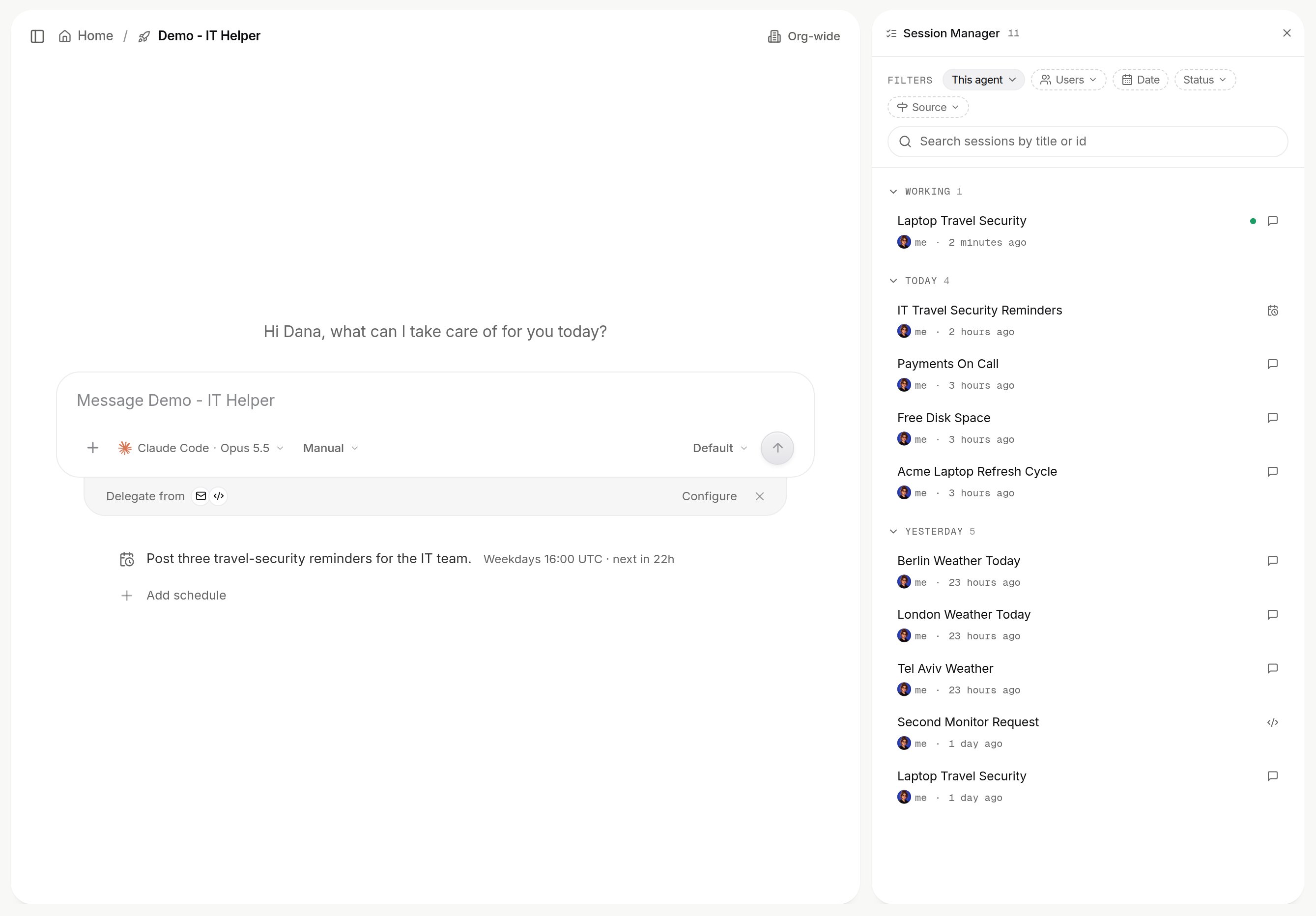Click the chat icon on Payments On Call
The height and width of the screenshot is (916, 1316).
(x=1272, y=364)
